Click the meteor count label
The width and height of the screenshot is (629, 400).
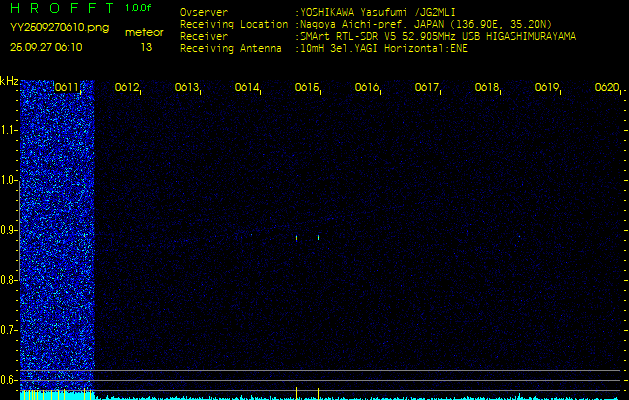[x=144, y=32]
